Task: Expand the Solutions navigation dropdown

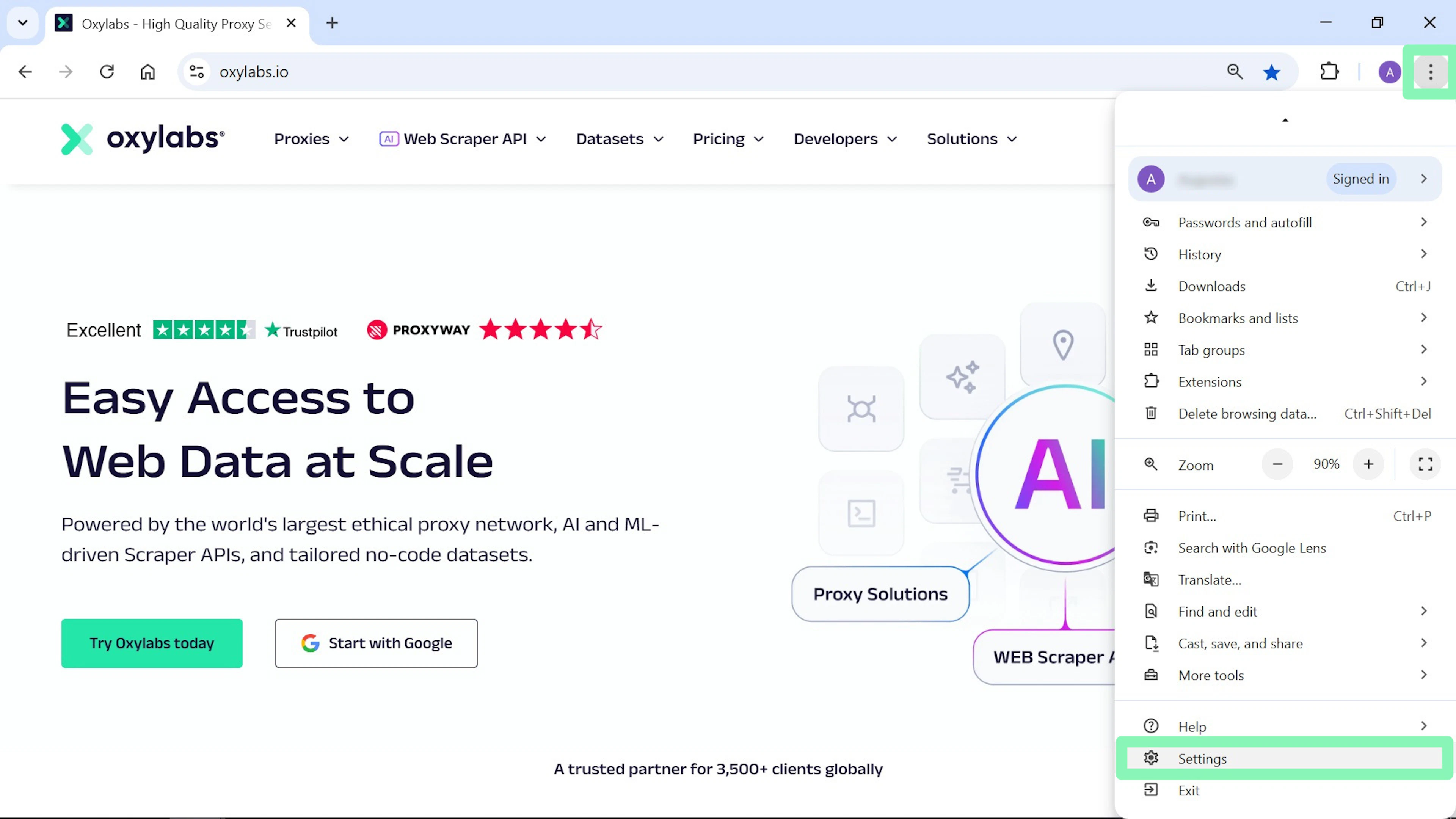Action: [x=971, y=139]
